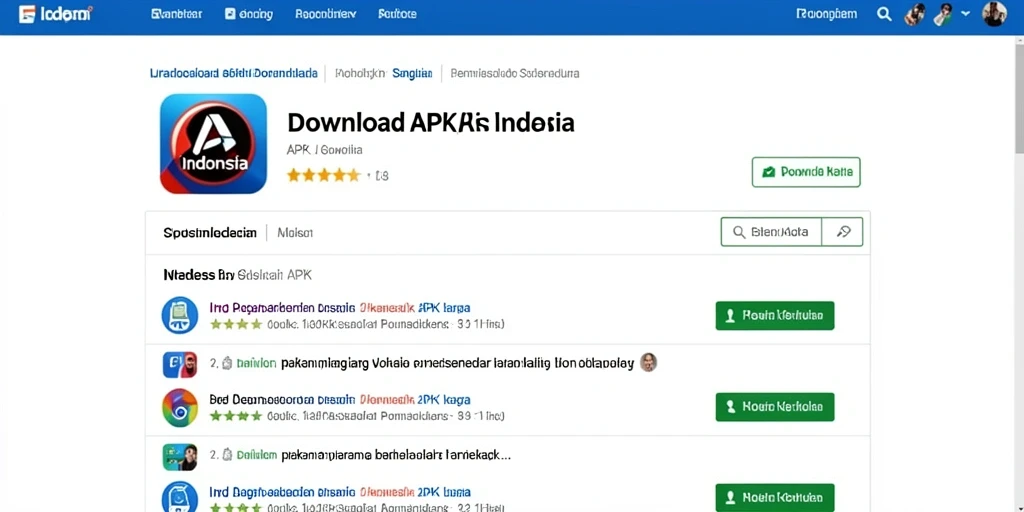Click the green button in the Chrome-style icon row
1024x512 pixels.
(x=775, y=407)
